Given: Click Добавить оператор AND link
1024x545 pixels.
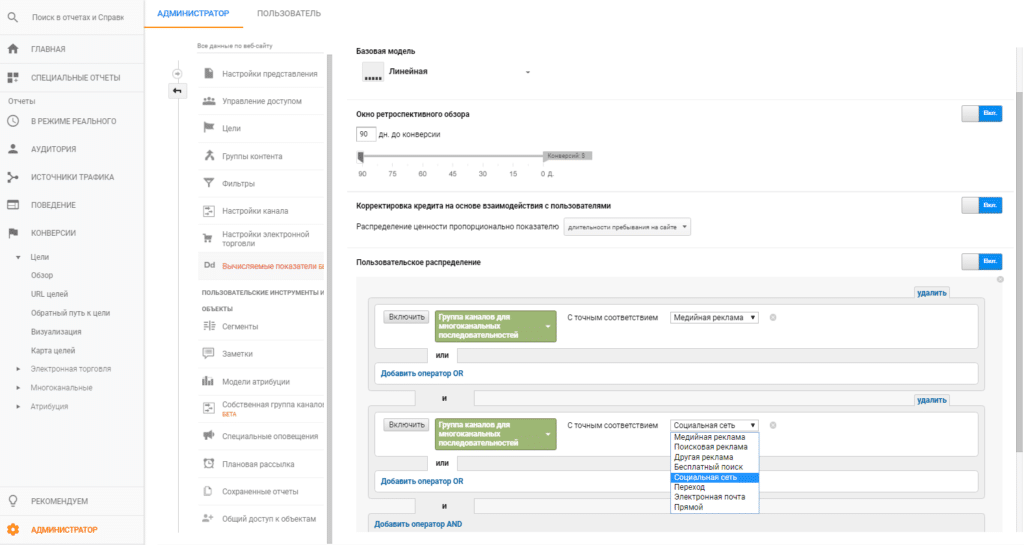Looking at the screenshot, I should [x=418, y=524].
